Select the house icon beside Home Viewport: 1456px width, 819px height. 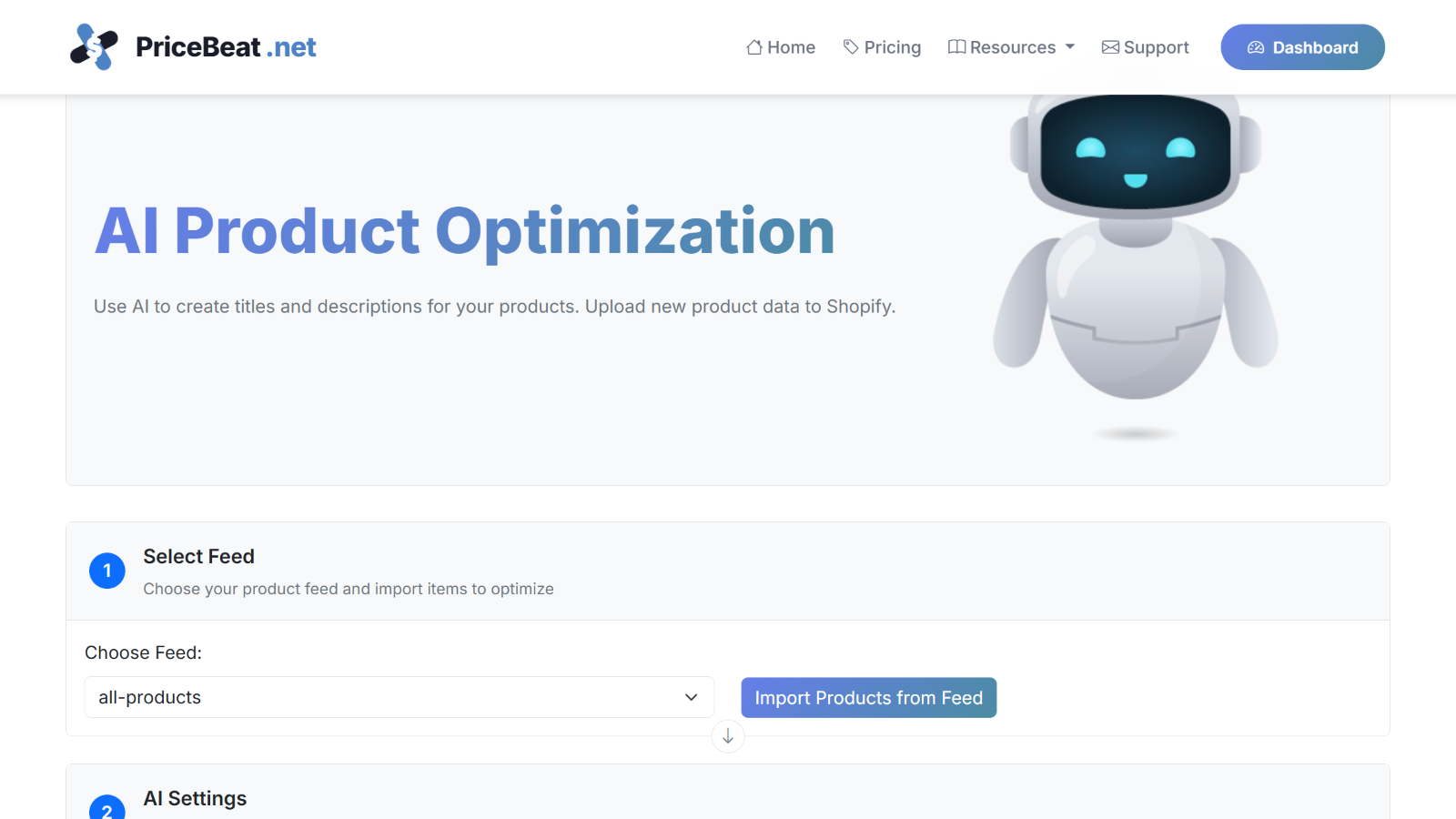(753, 46)
